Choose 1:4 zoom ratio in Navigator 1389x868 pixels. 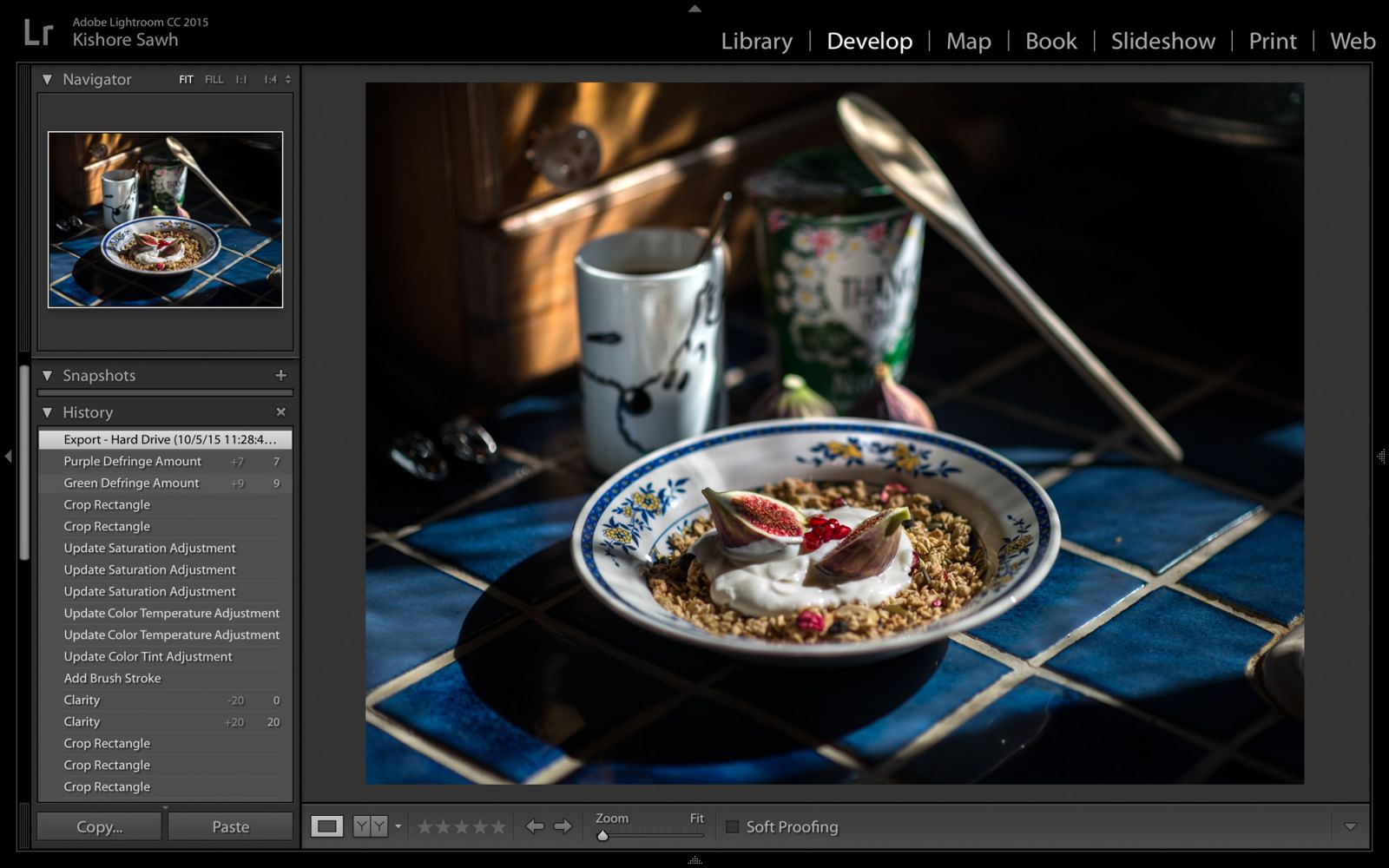coord(269,78)
